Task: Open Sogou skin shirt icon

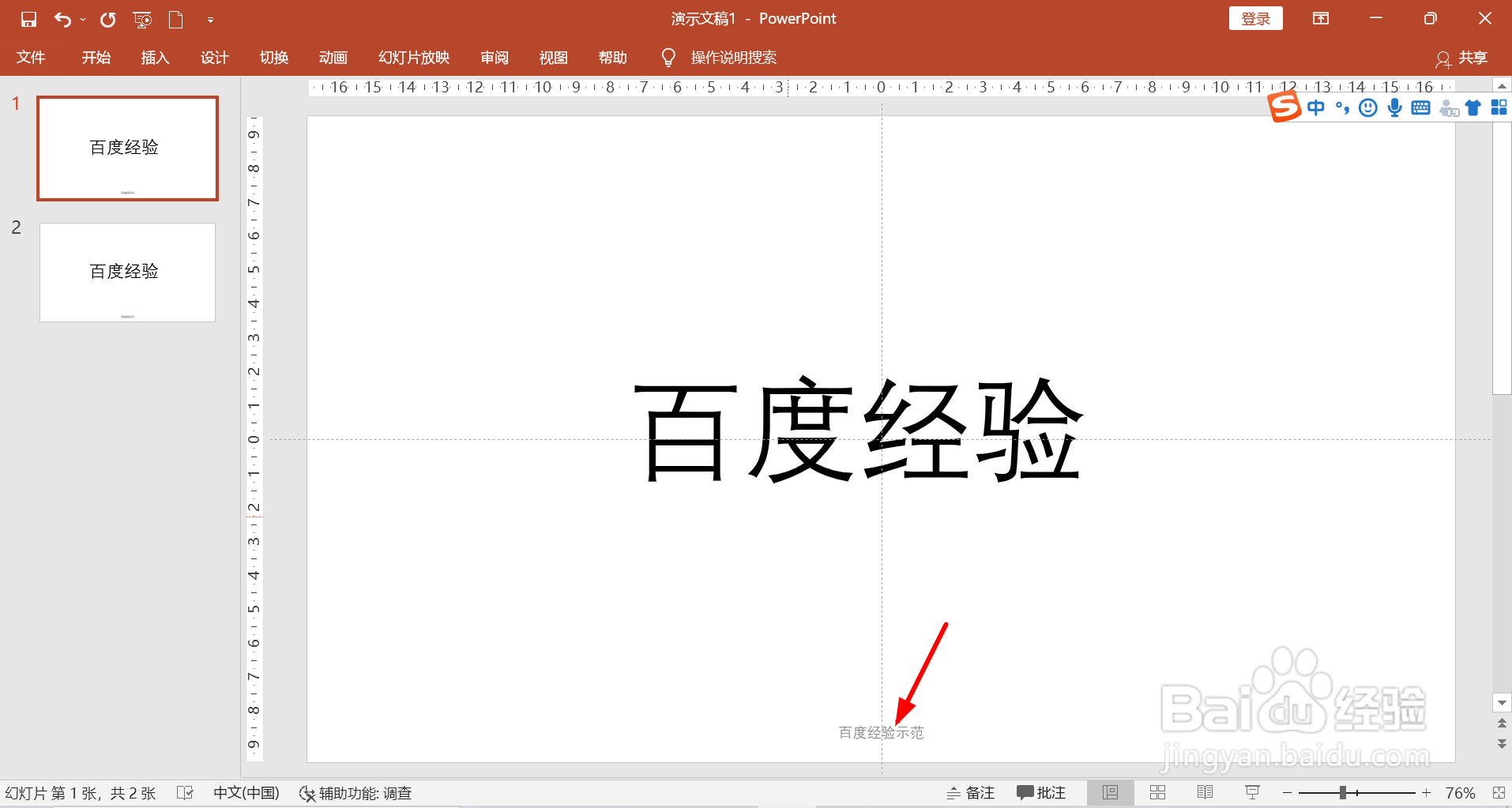Action: tap(1473, 107)
